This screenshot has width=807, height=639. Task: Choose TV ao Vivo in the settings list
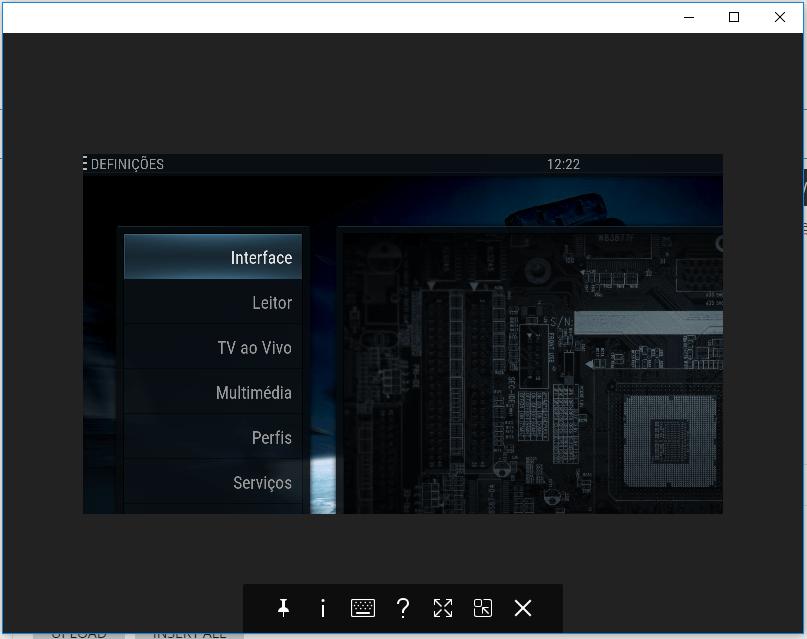(213, 348)
